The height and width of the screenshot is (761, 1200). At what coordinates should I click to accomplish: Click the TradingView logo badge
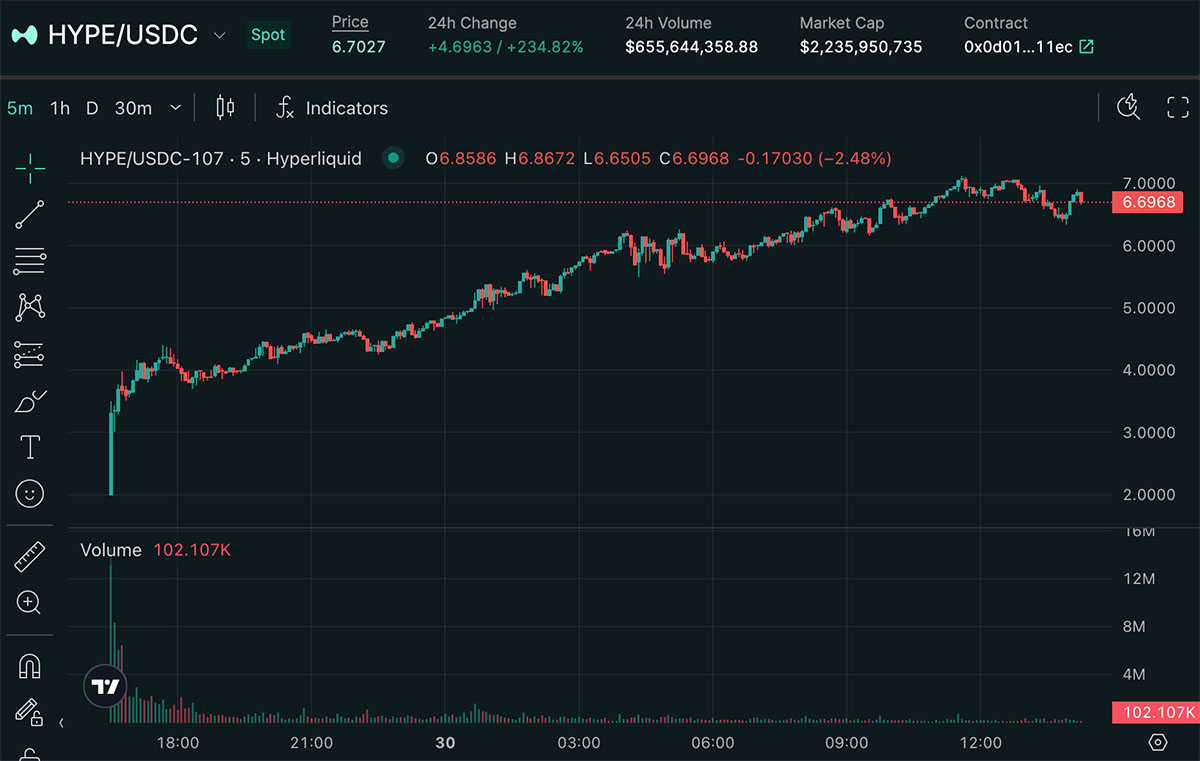coord(105,687)
